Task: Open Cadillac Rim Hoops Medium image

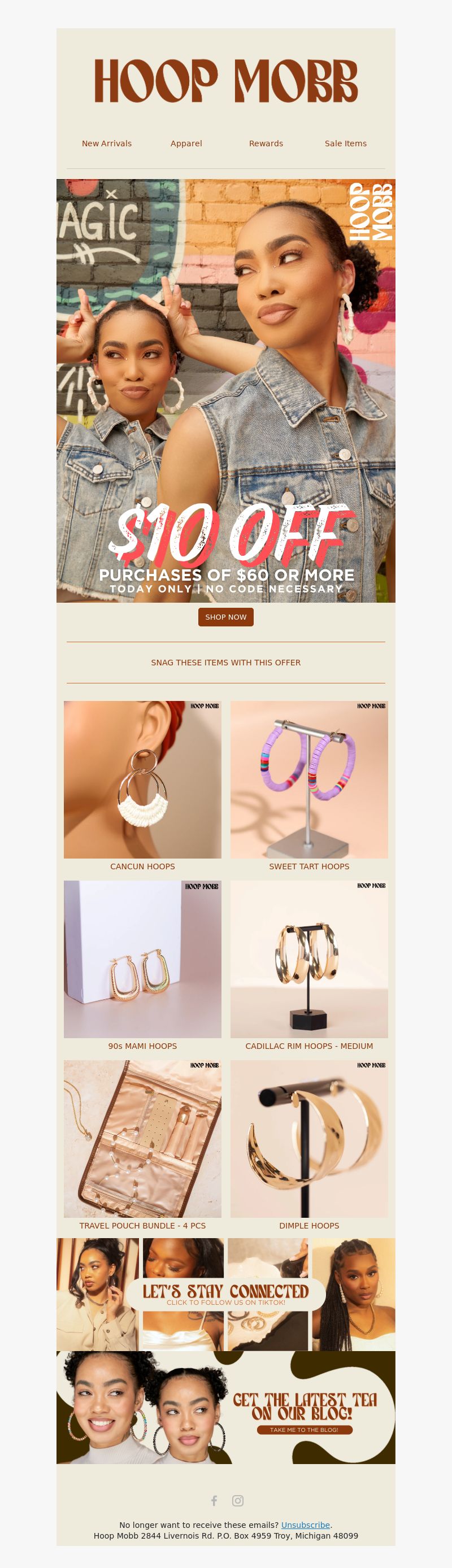Action: (x=310, y=959)
